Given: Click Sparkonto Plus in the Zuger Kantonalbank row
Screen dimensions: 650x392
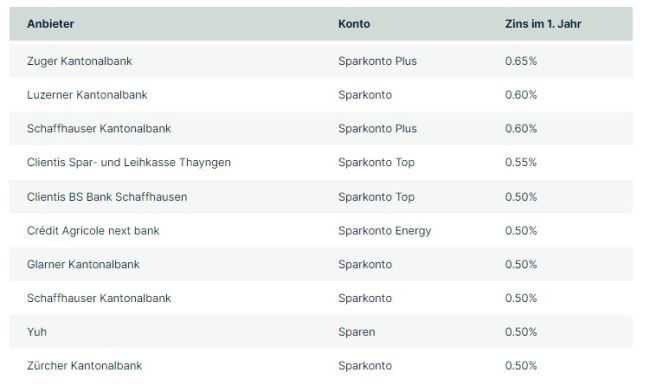Looking at the screenshot, I should point(378,61).
